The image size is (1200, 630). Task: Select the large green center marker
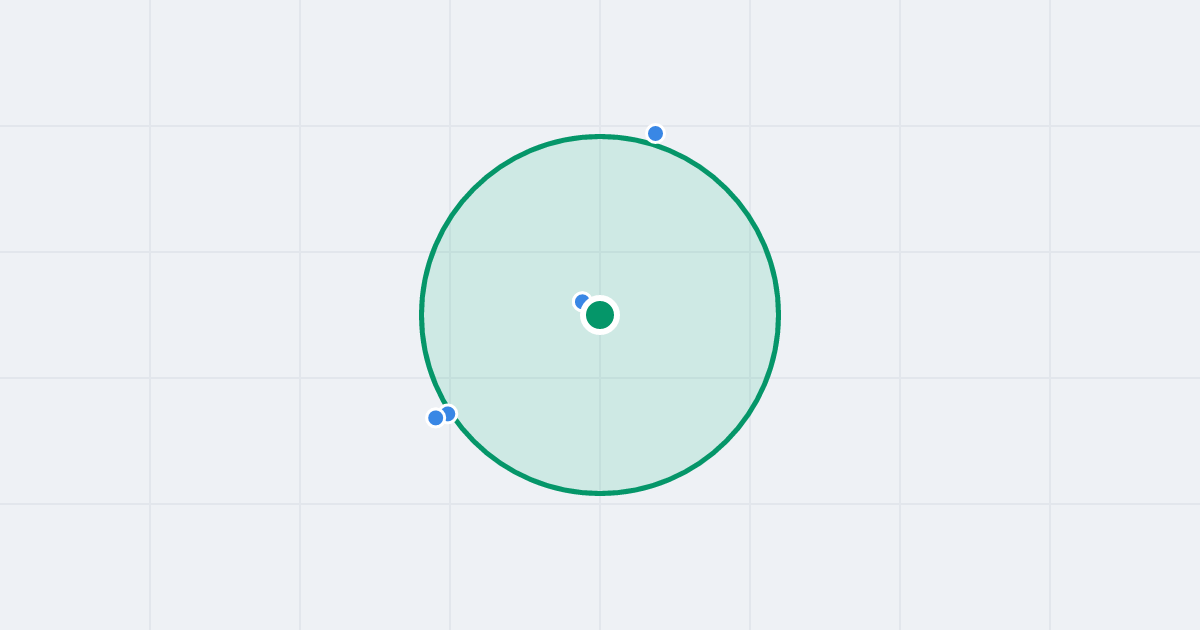600,315
